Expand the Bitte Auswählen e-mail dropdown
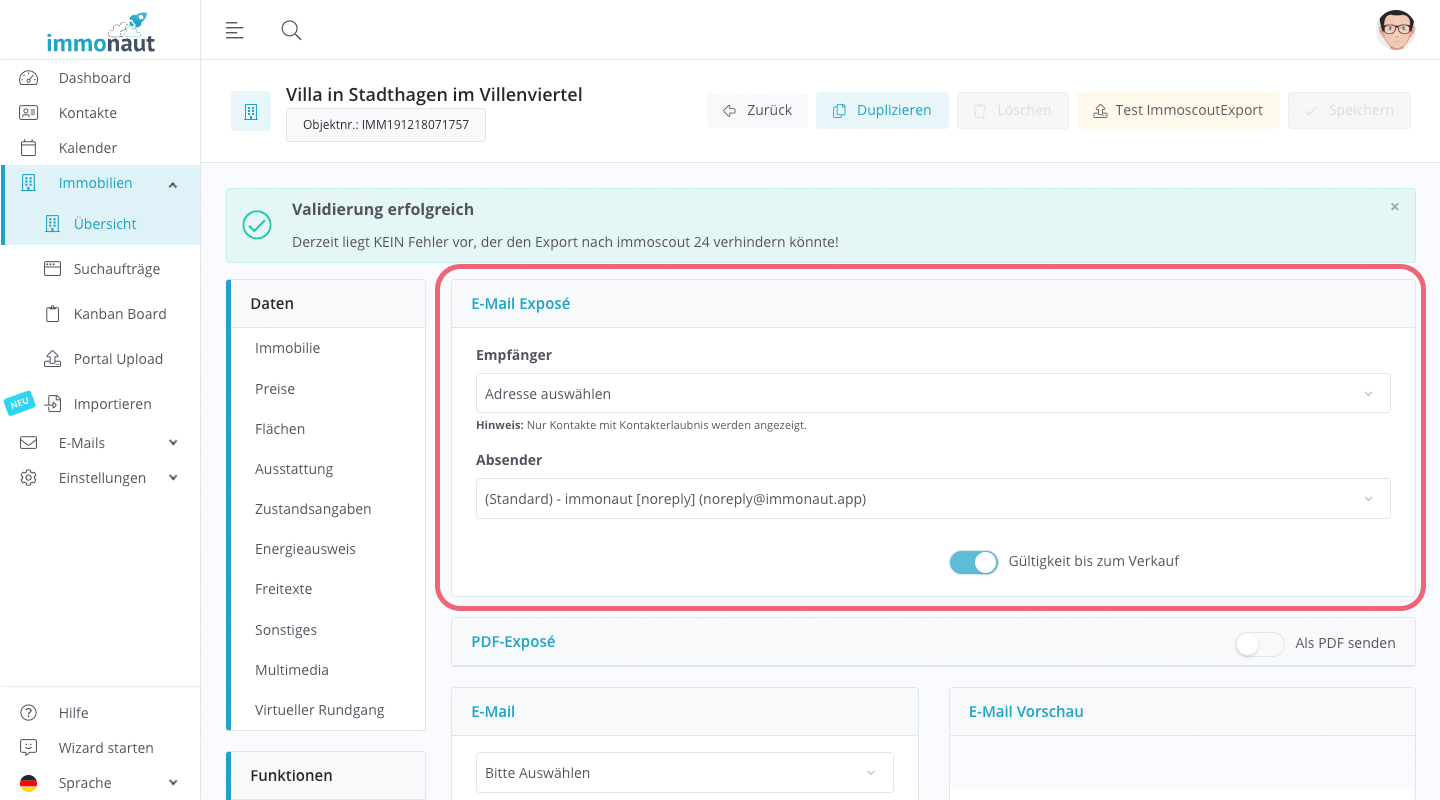1440x800 pixels. (684, 773)
